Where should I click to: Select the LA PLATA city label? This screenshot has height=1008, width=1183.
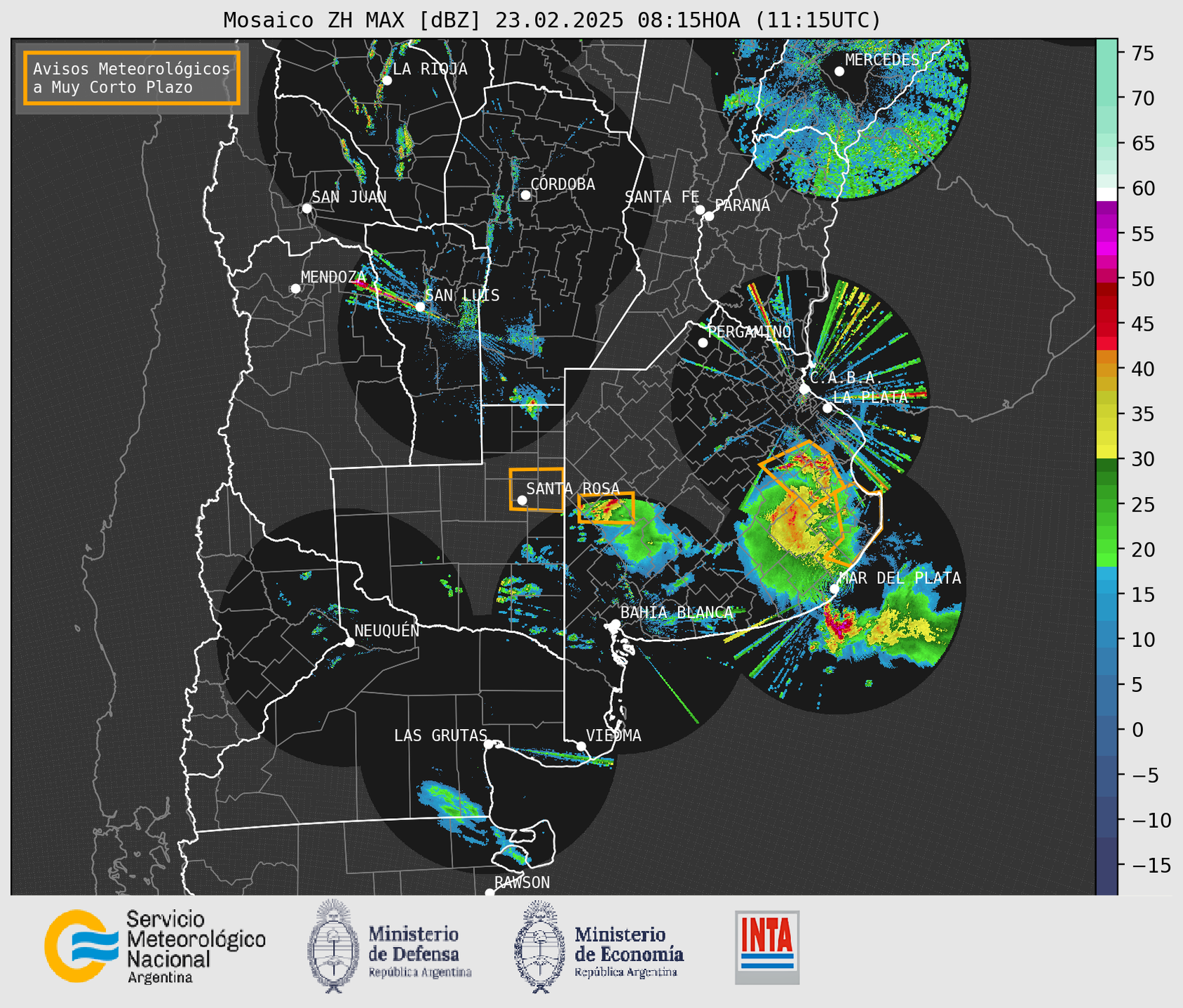(870, 397)
